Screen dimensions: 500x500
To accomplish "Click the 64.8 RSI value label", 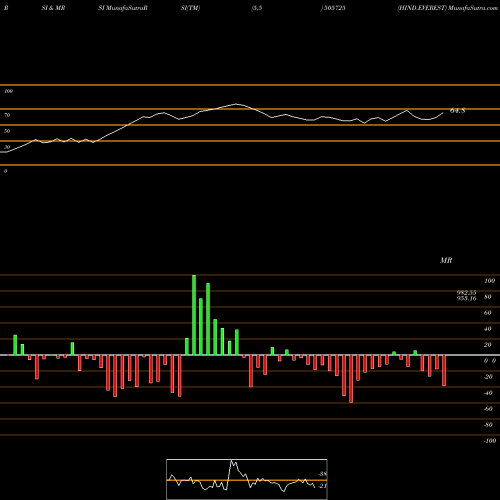I will [x=457, y=111].
